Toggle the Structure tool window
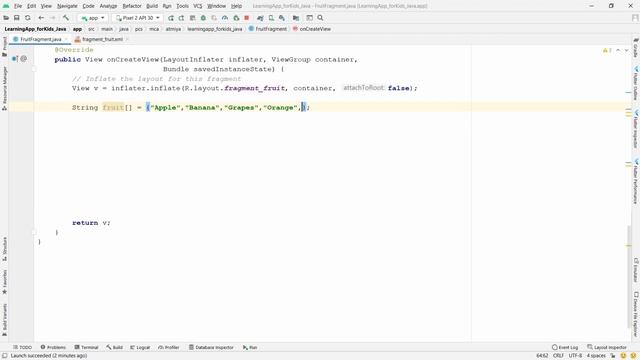 [4, 249]
